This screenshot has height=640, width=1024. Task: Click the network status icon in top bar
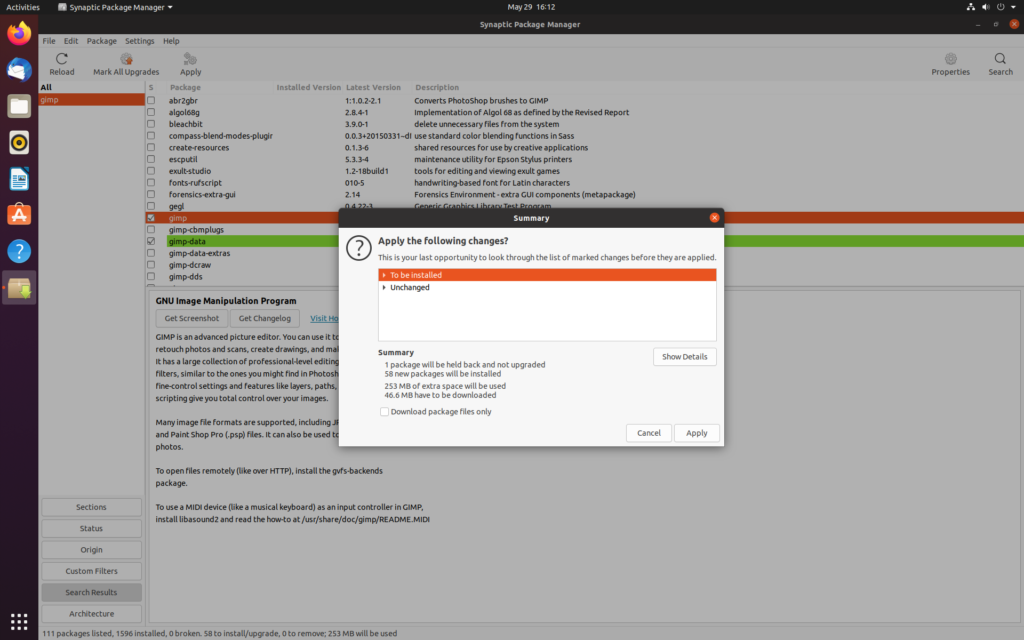click(x=970, y=7)
